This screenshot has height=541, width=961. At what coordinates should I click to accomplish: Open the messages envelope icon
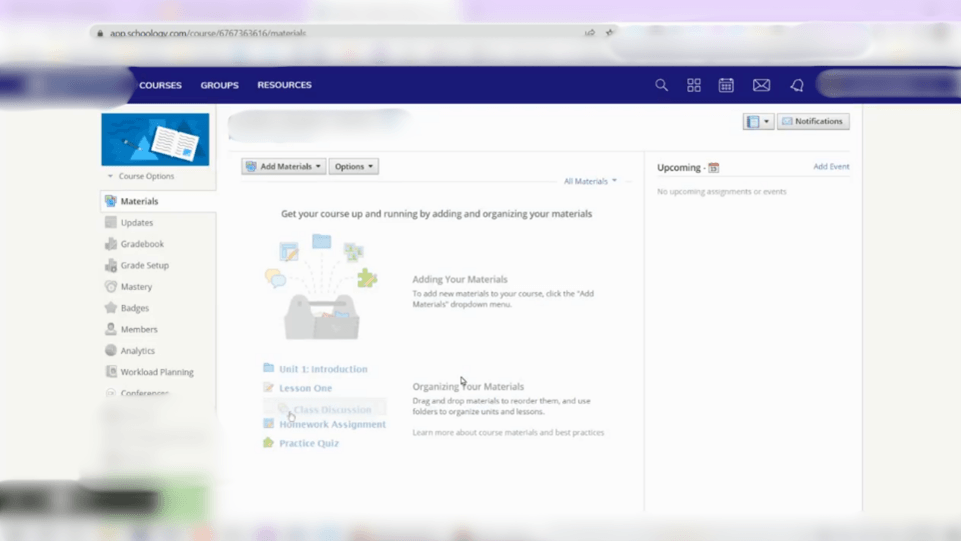[761, 85]
